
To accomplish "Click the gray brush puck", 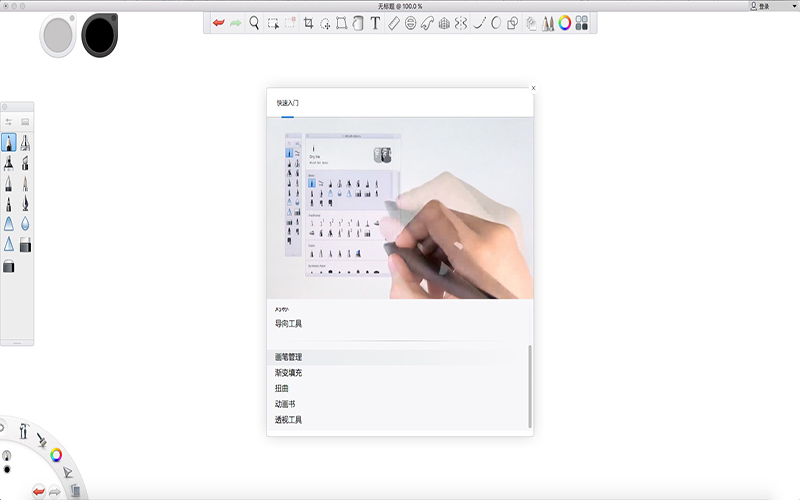I will [x=58, y=35].
